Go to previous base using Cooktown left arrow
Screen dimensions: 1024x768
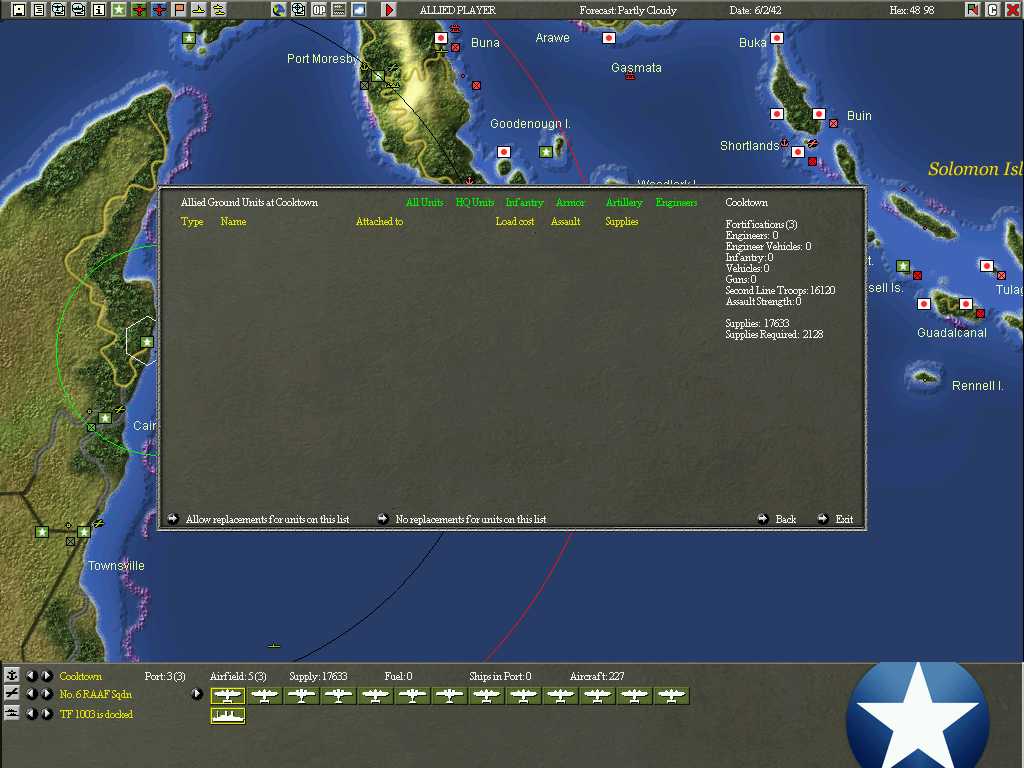point(31,675)
